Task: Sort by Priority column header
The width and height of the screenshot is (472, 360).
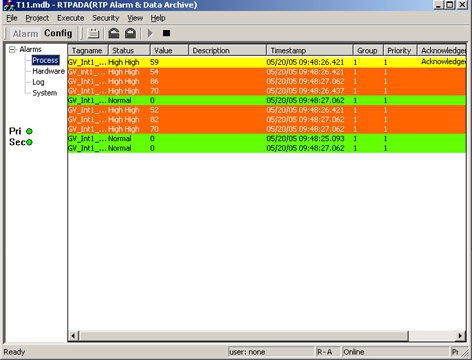Action: click(400, 50)
